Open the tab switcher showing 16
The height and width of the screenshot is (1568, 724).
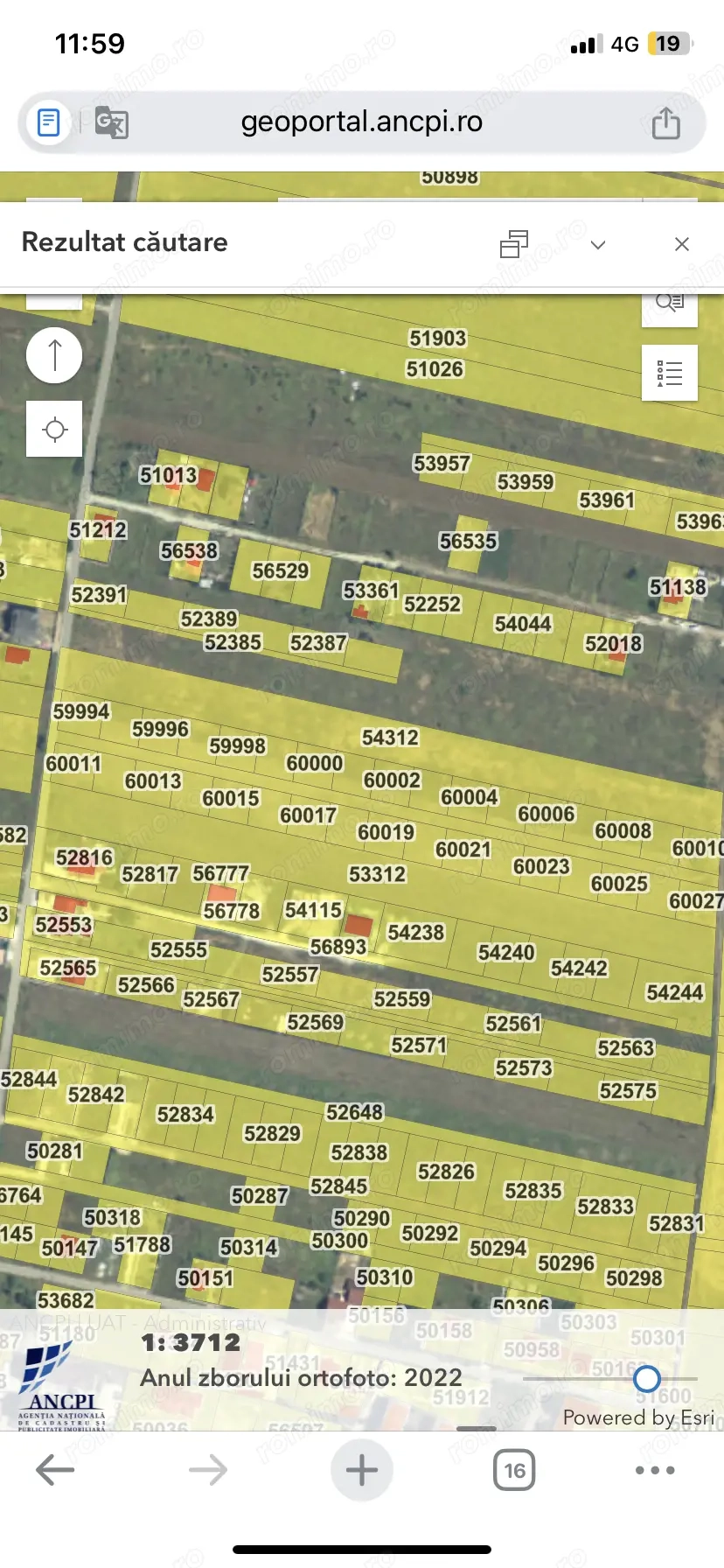514,1470
